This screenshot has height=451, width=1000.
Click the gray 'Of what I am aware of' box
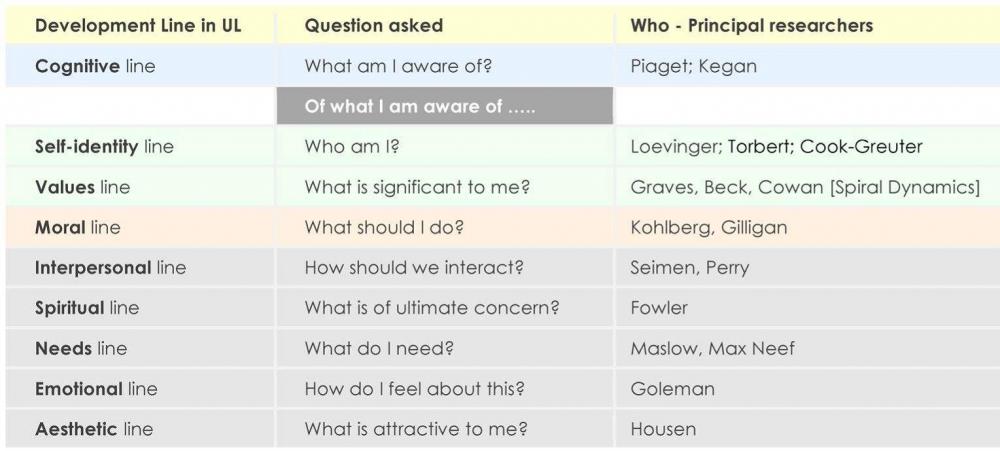point(445,106)
